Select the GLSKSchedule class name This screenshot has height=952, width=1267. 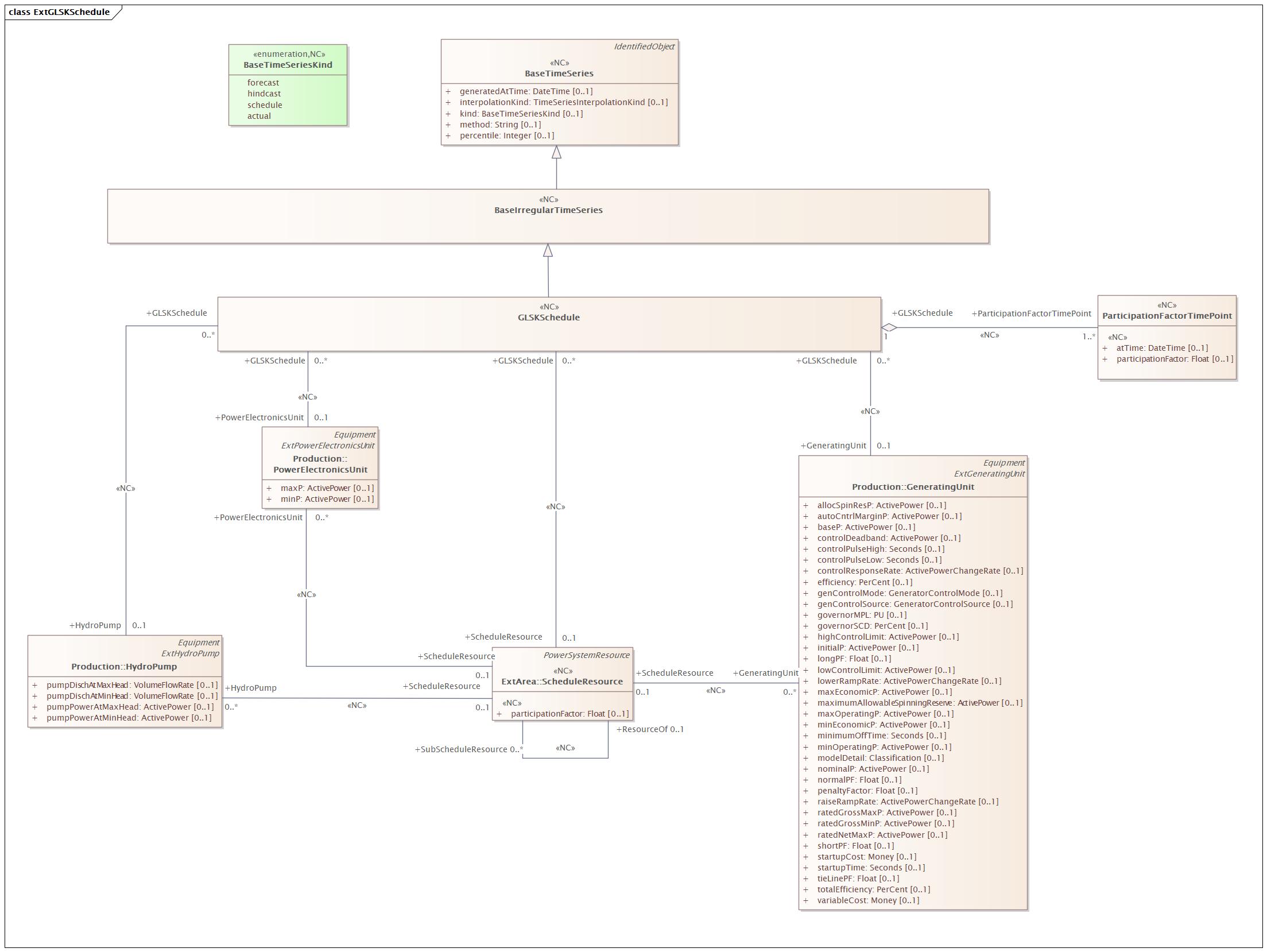tap(548, 318)
